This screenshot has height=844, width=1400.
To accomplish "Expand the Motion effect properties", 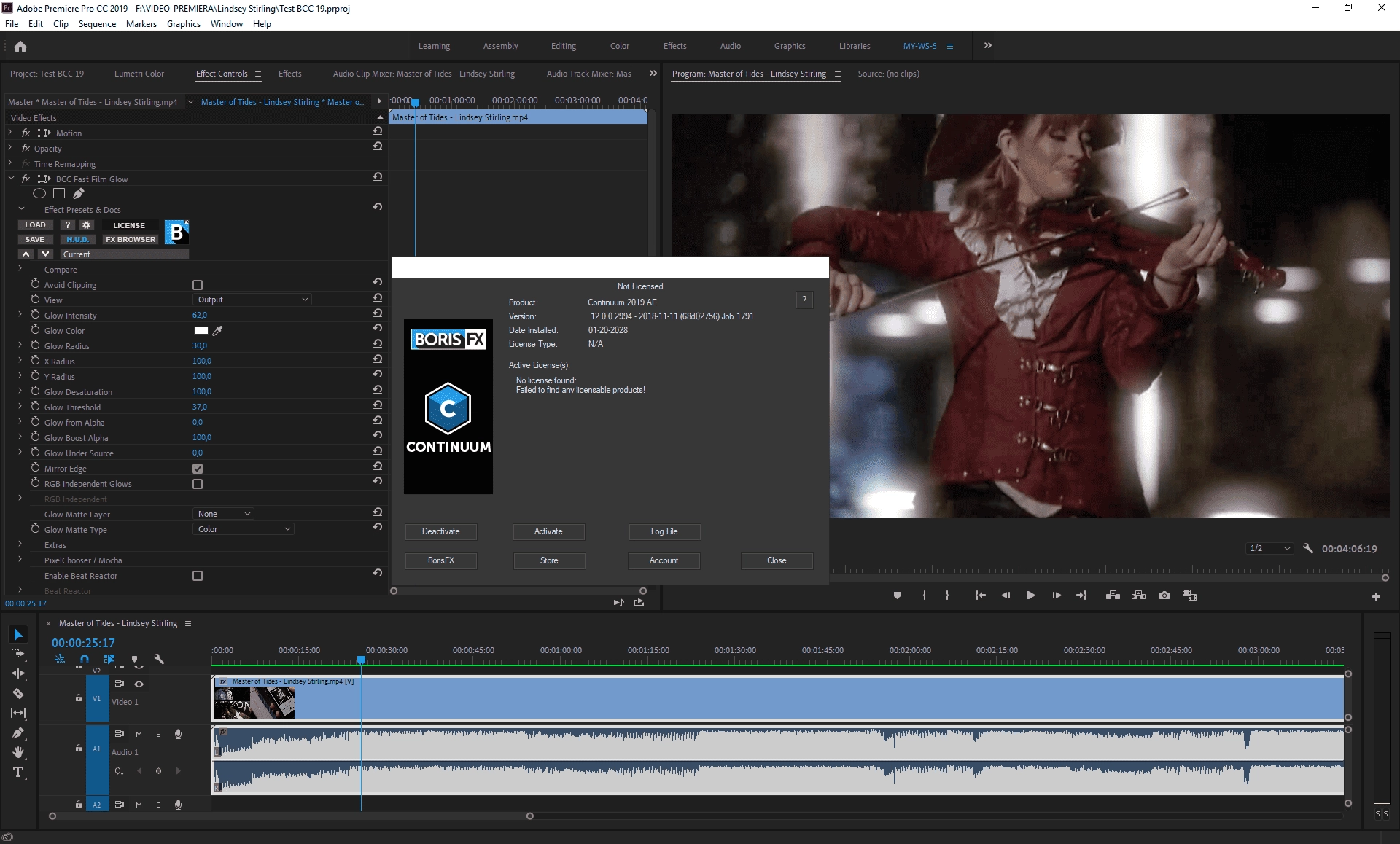I will pyautogui.click(x=10, y=133).
